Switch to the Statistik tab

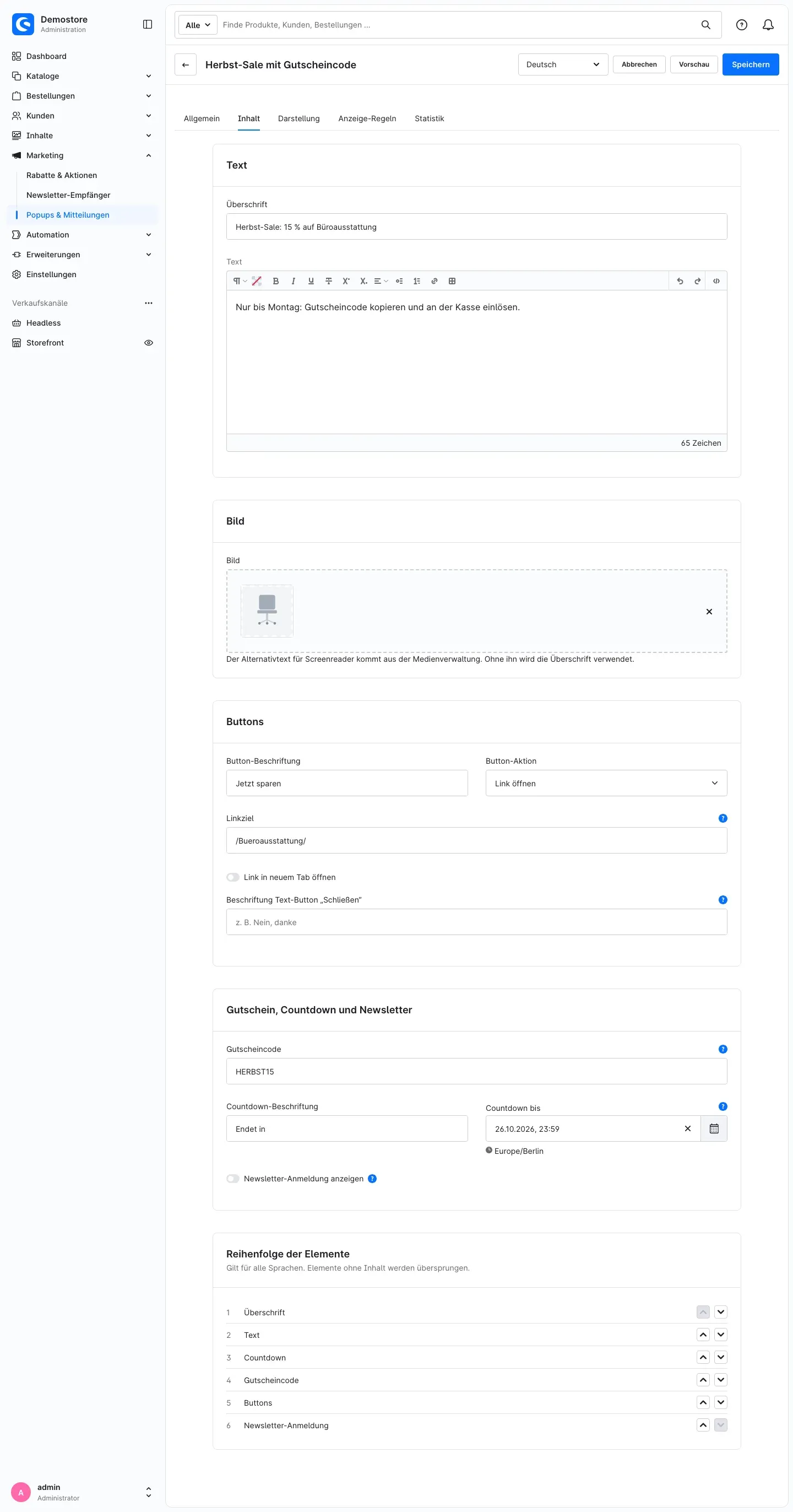click(430, 118)
